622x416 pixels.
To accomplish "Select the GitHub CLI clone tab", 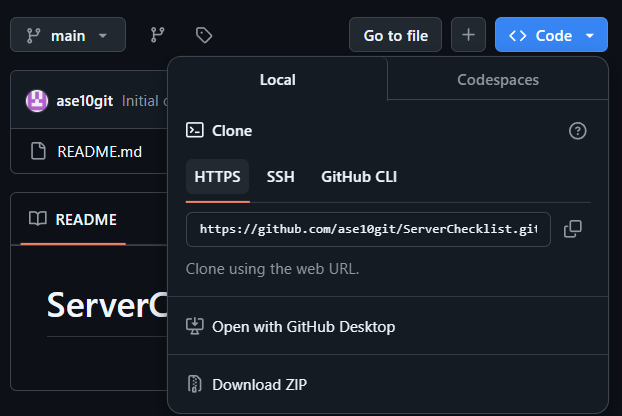I will coord(359,177).
